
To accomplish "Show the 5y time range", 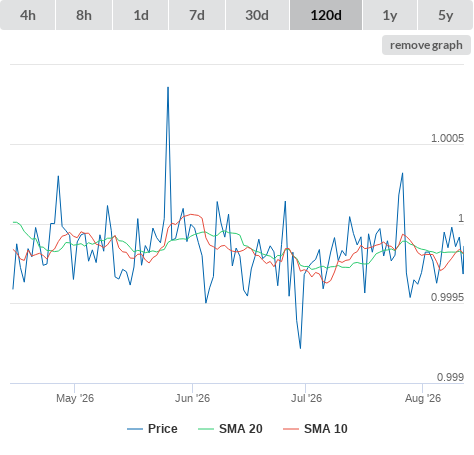I will (446, 15).
